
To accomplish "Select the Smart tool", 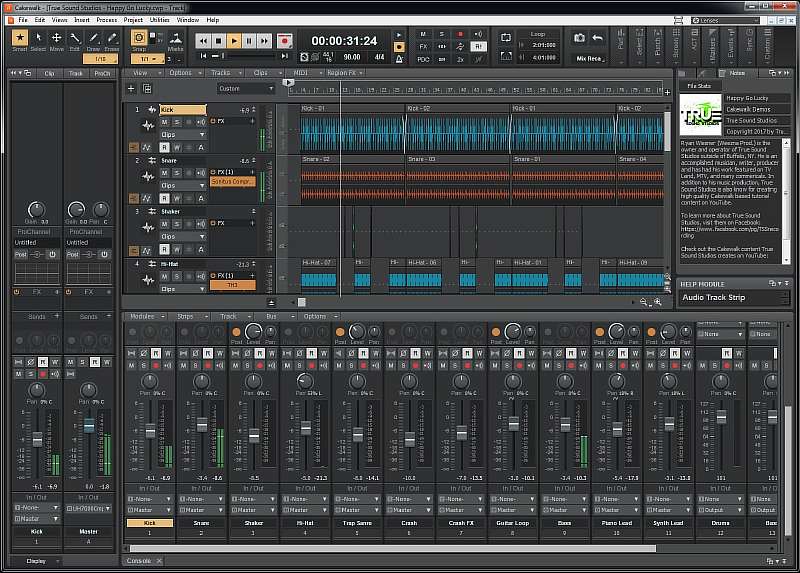I will click(20, 38).
